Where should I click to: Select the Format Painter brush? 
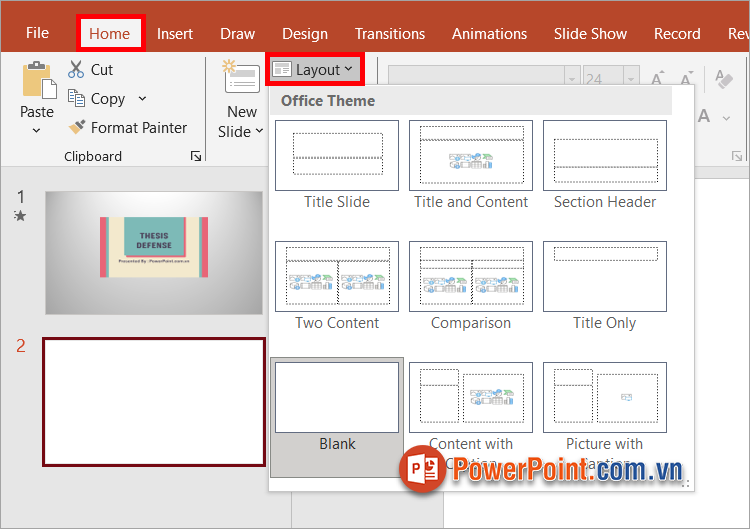coord(76,128)
